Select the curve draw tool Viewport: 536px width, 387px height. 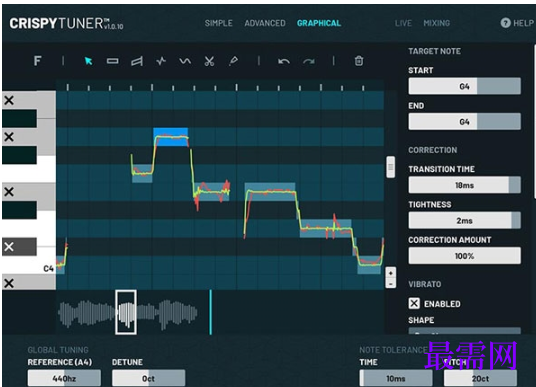185,61
